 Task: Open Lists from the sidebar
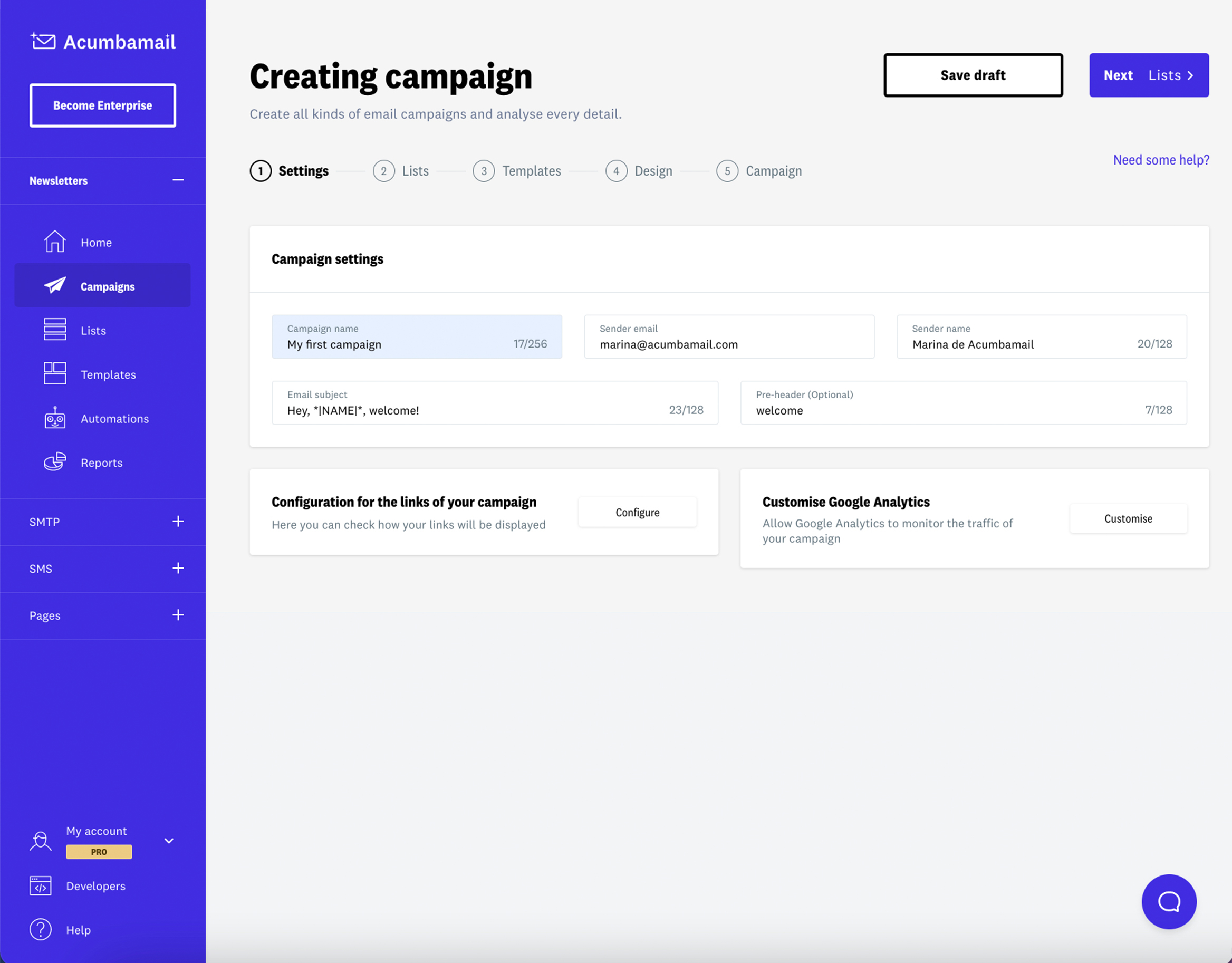[92, 330]
